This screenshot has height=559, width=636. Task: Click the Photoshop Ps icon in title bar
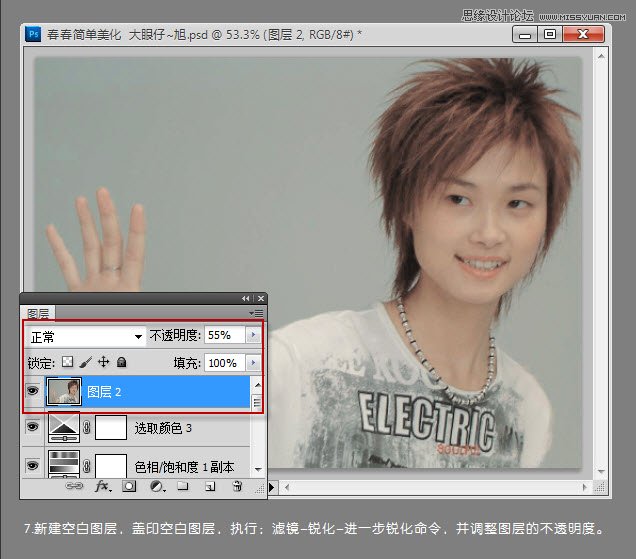pyautogui.click(x=33, y=34)
